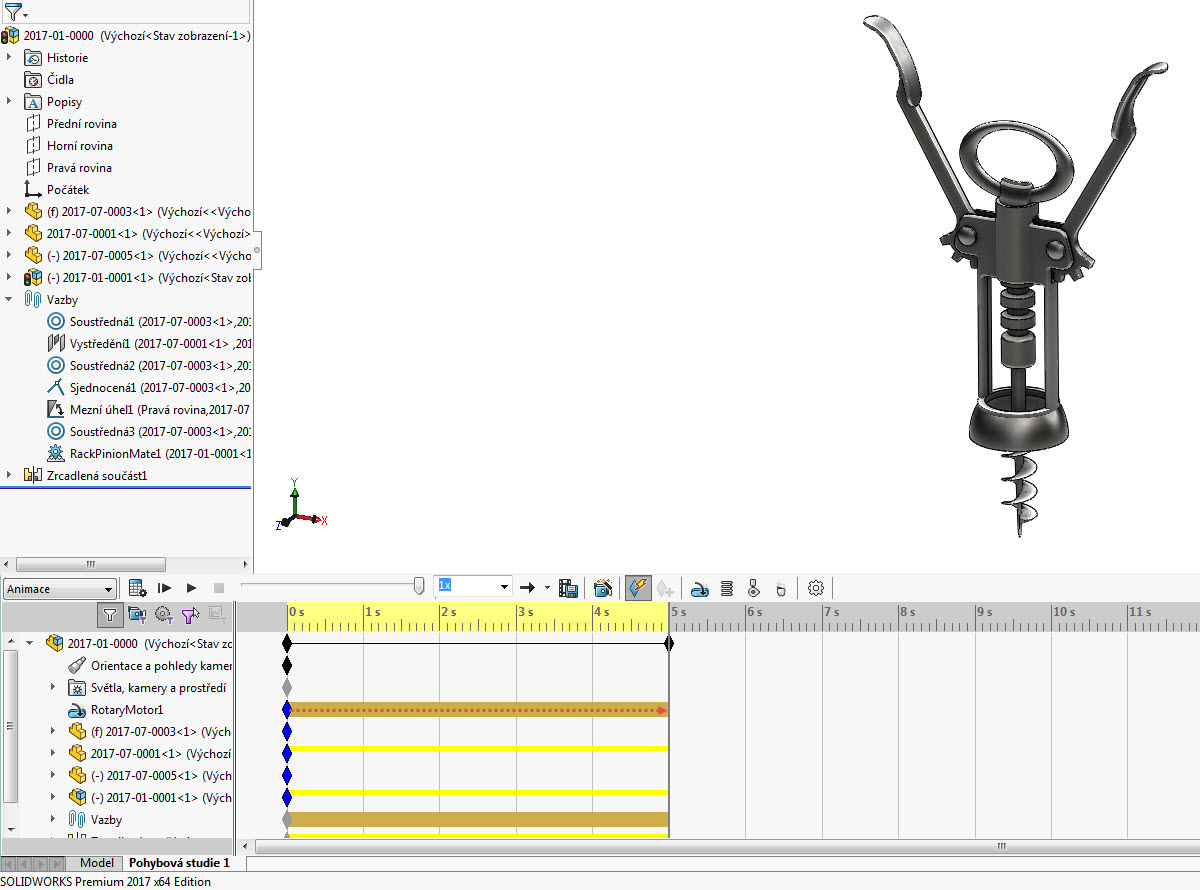Viewport: 1200px width, 890px height.
Task: Click the Play button
Action: pos(190,587)
